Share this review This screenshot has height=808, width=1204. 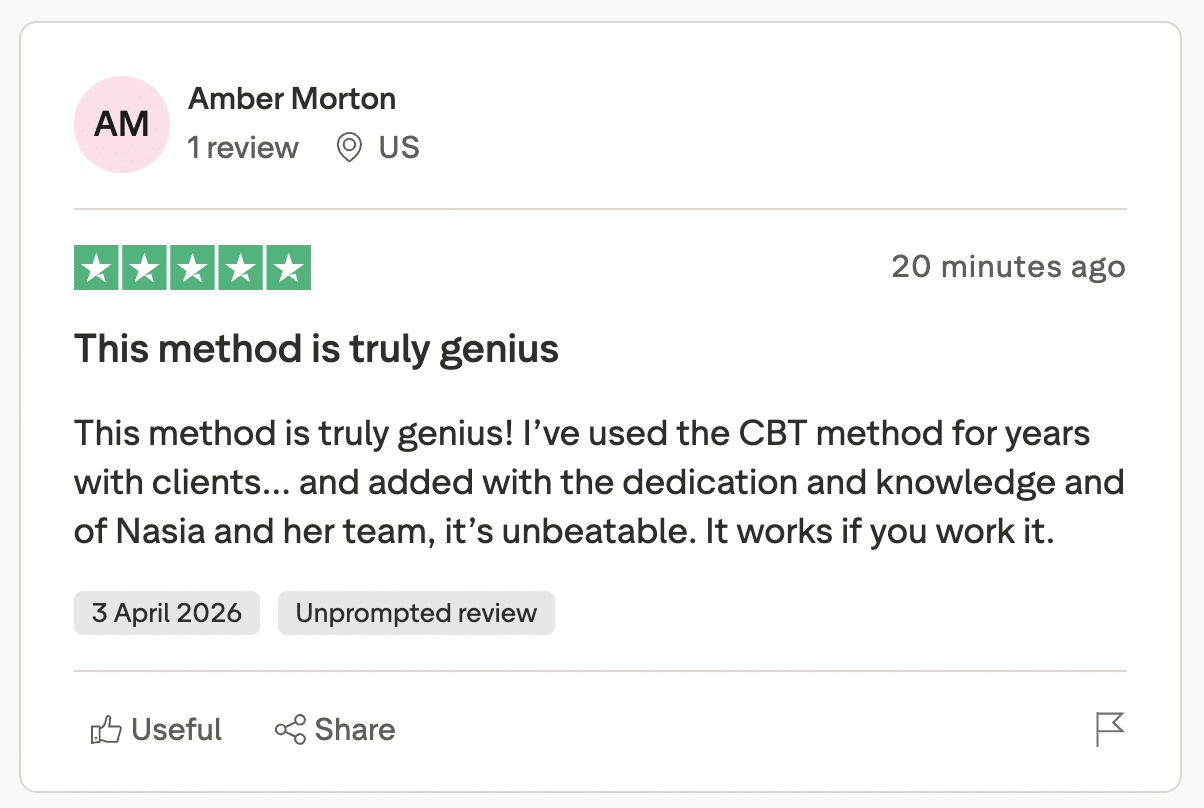pos(335,729)
